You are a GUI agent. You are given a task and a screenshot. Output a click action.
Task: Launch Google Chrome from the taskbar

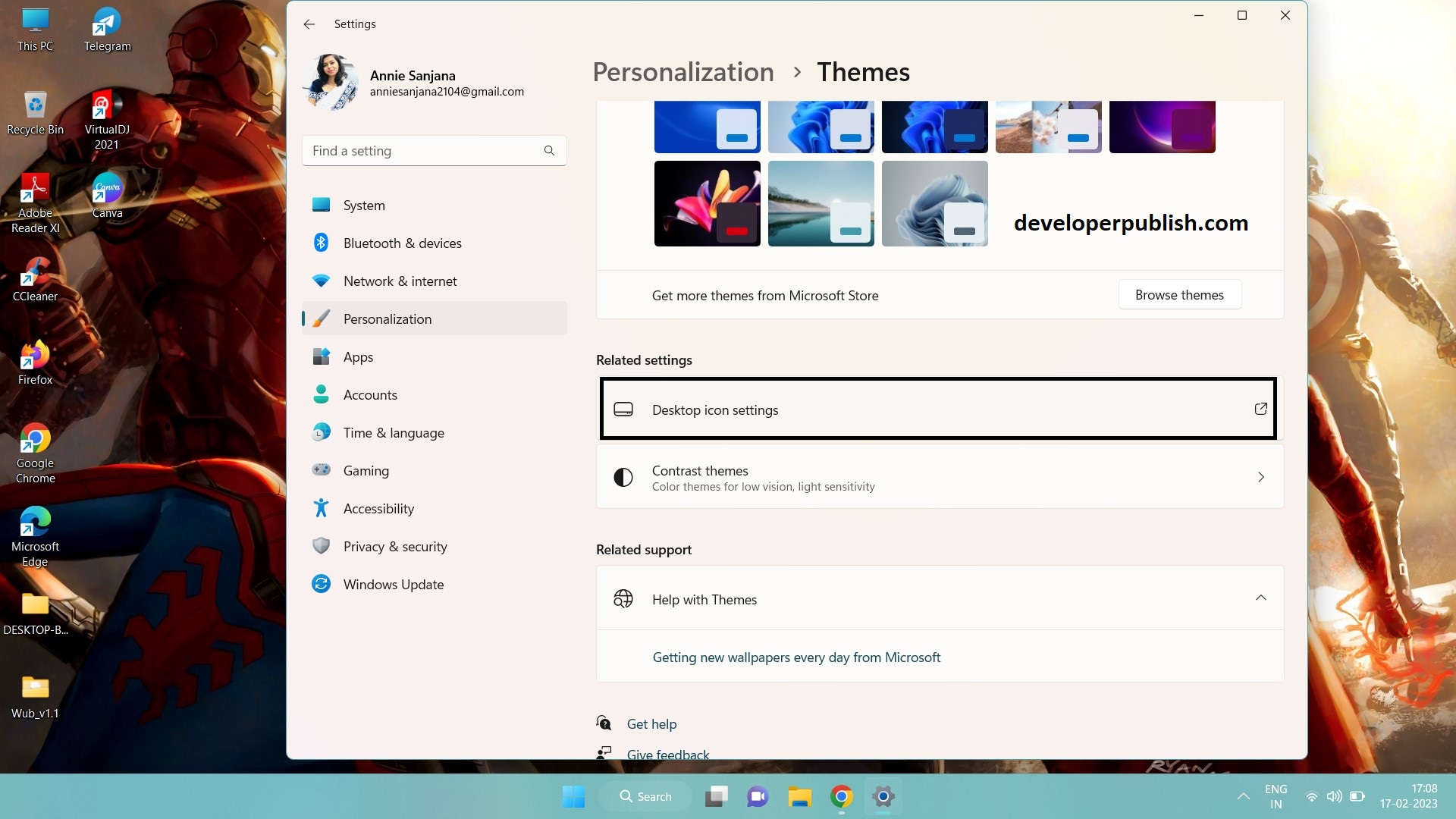click(x=840, y=796)
